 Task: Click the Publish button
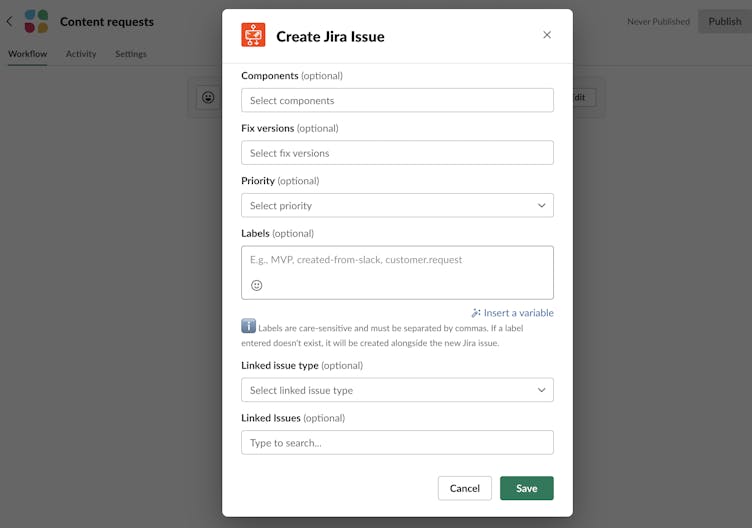point(725,22)
